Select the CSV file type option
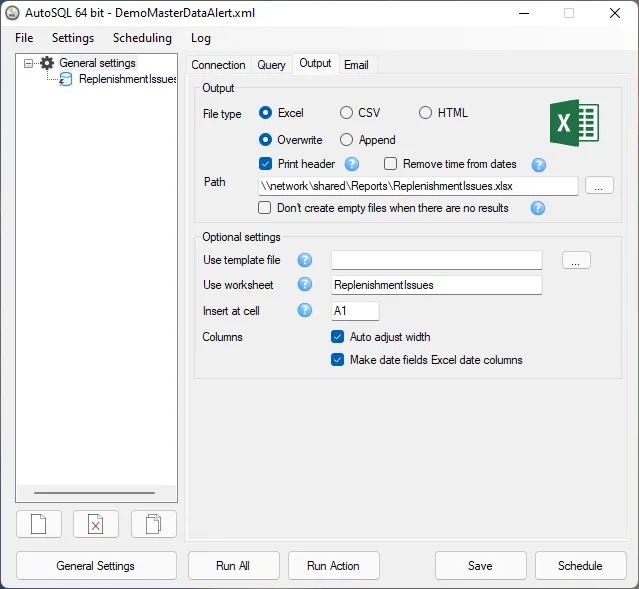This screenshot has width=639, height=589. [346, 113]
